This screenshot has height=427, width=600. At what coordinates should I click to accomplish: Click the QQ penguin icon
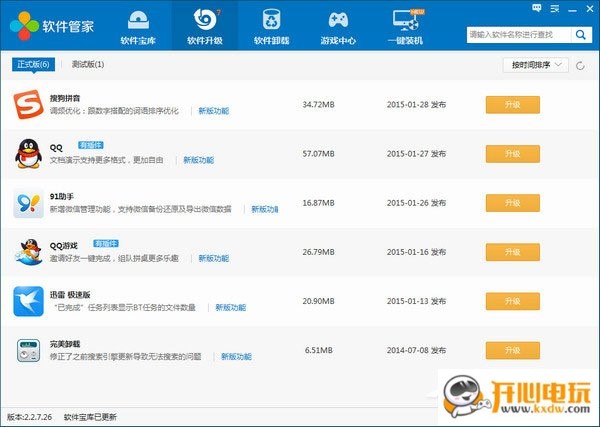[x=28, y=154]
